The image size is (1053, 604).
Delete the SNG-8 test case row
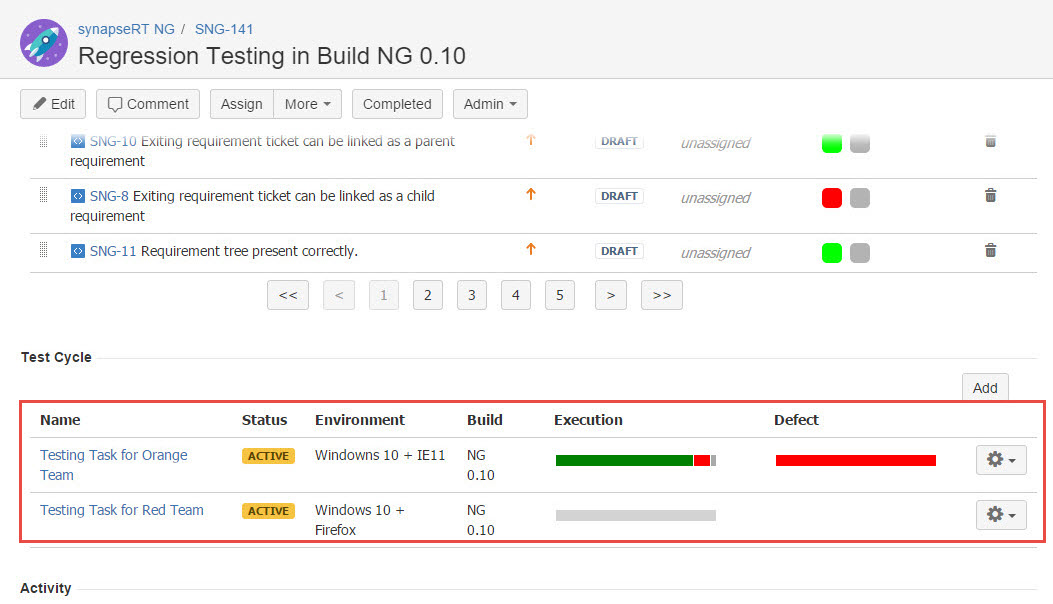990,196
